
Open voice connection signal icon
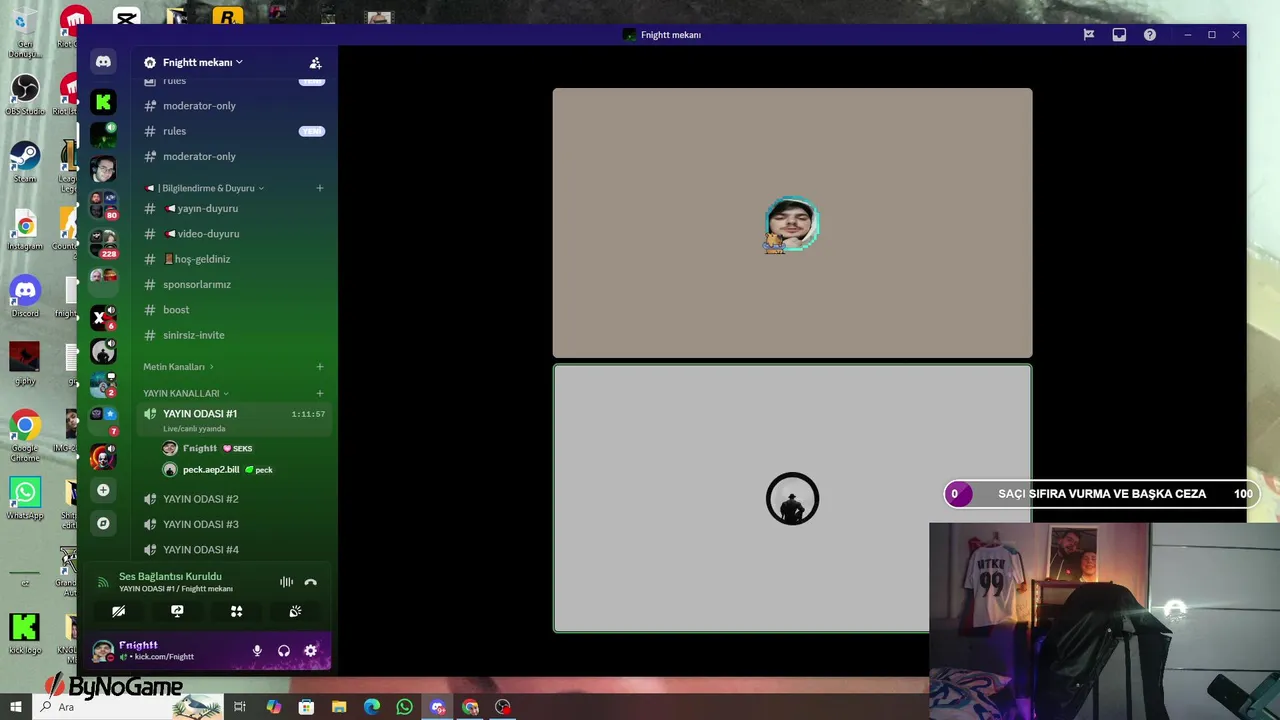pos(102,582)
